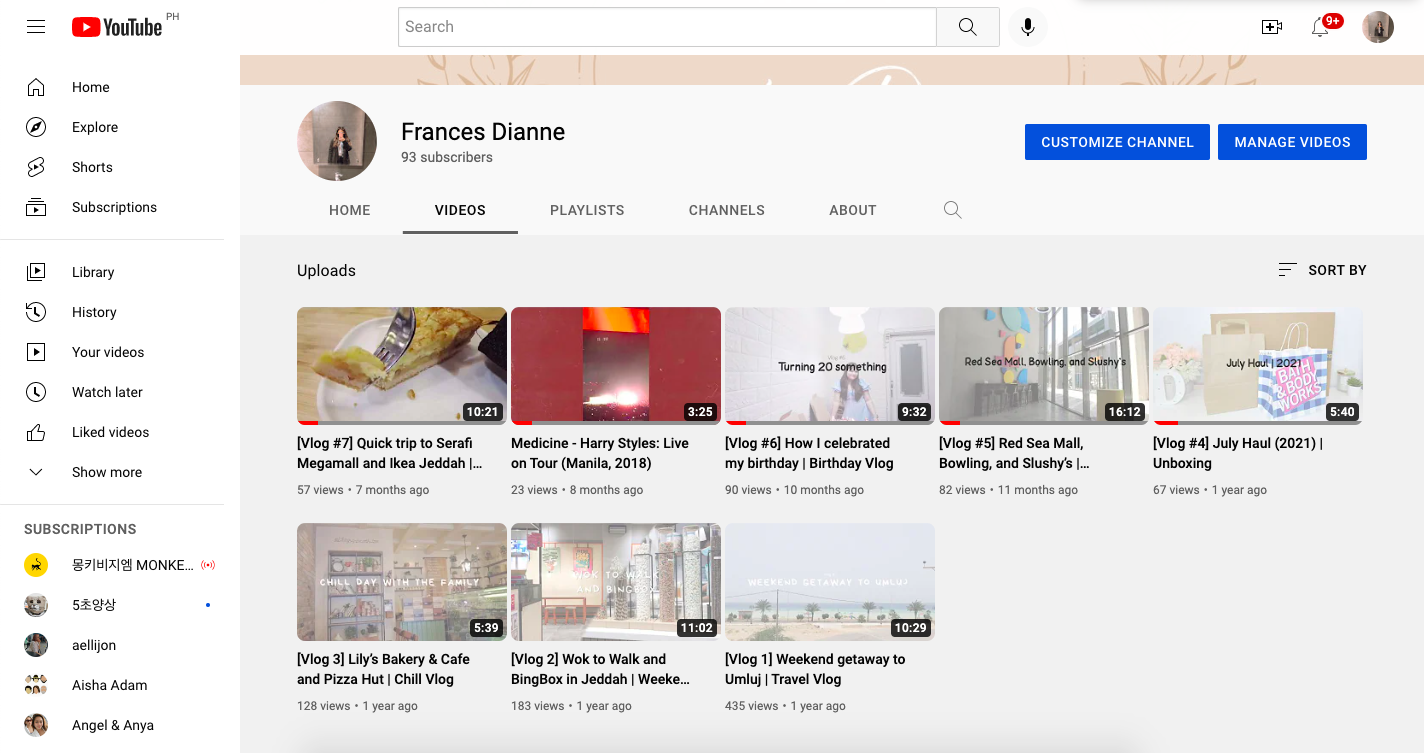
Task: Open the 5초양상 subscription avatar
Action: [x=36, y=605]
